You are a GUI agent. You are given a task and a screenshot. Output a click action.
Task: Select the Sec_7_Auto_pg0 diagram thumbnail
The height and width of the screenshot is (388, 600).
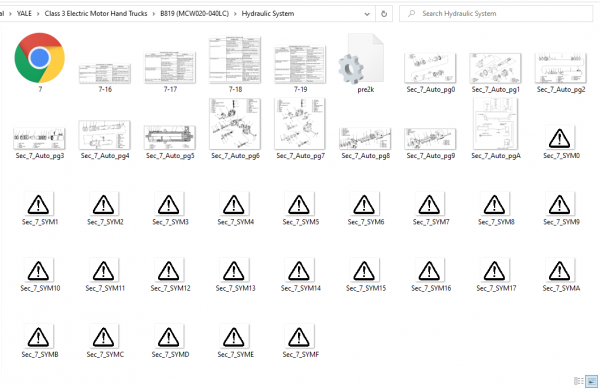pos(430,68)
